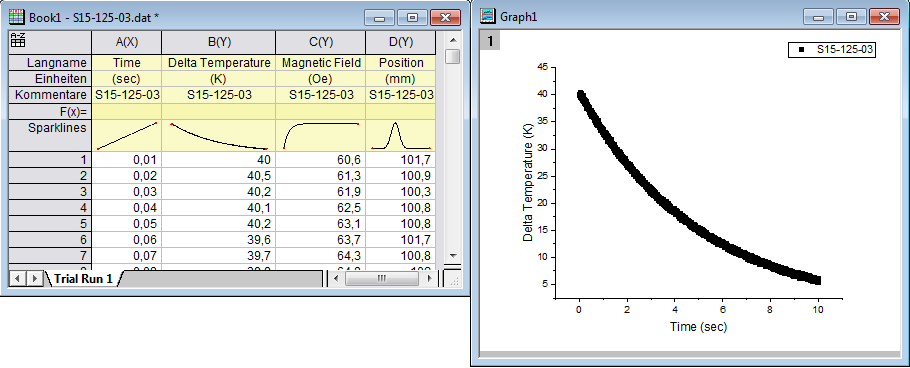Image resolution: width=910 pixels, height=368 pixels.
Task: Minimize the Book1 workbook window
Action: tap(380, 17)
